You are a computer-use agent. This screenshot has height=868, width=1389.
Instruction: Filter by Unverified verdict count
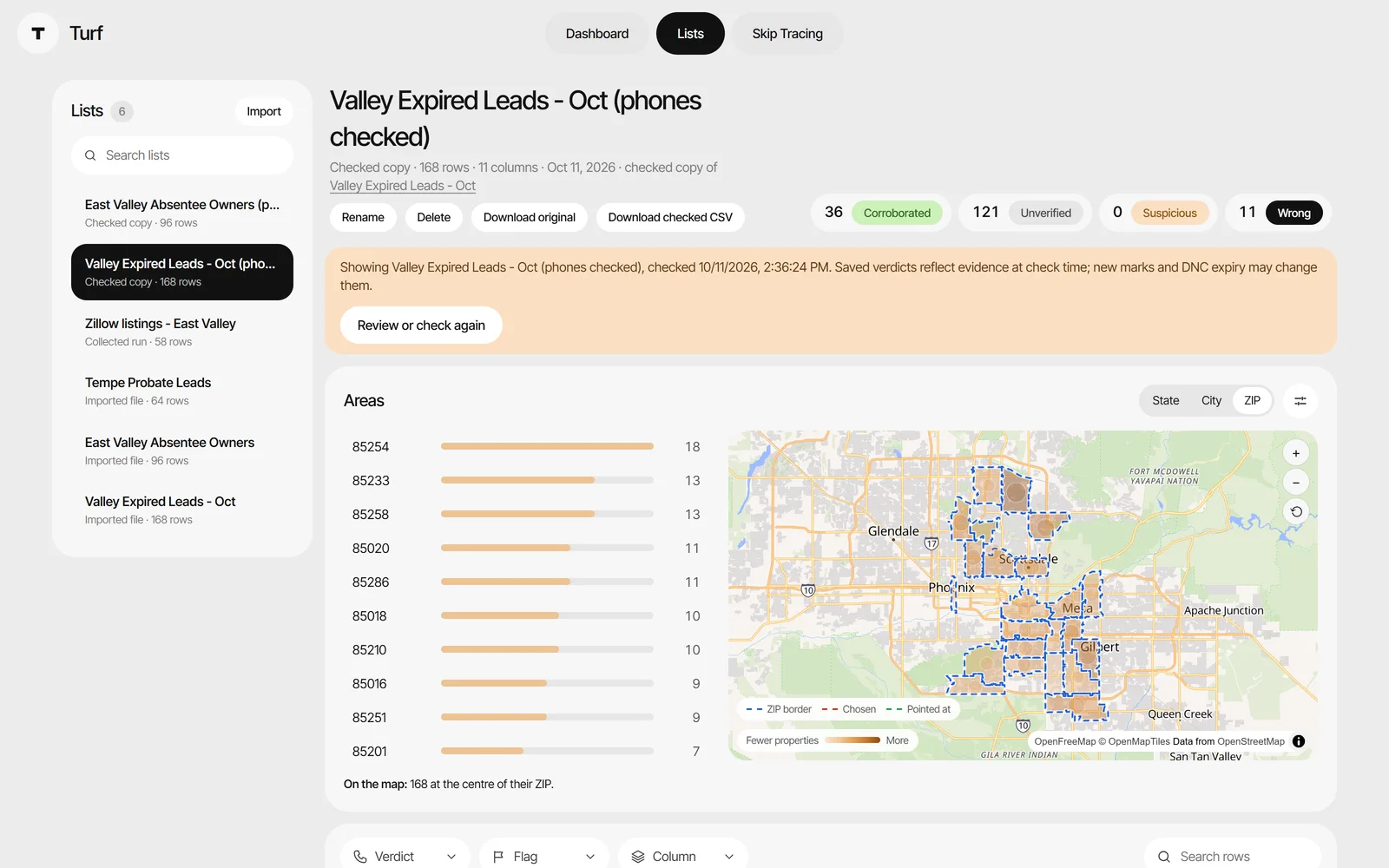(x=1025, y=213)
